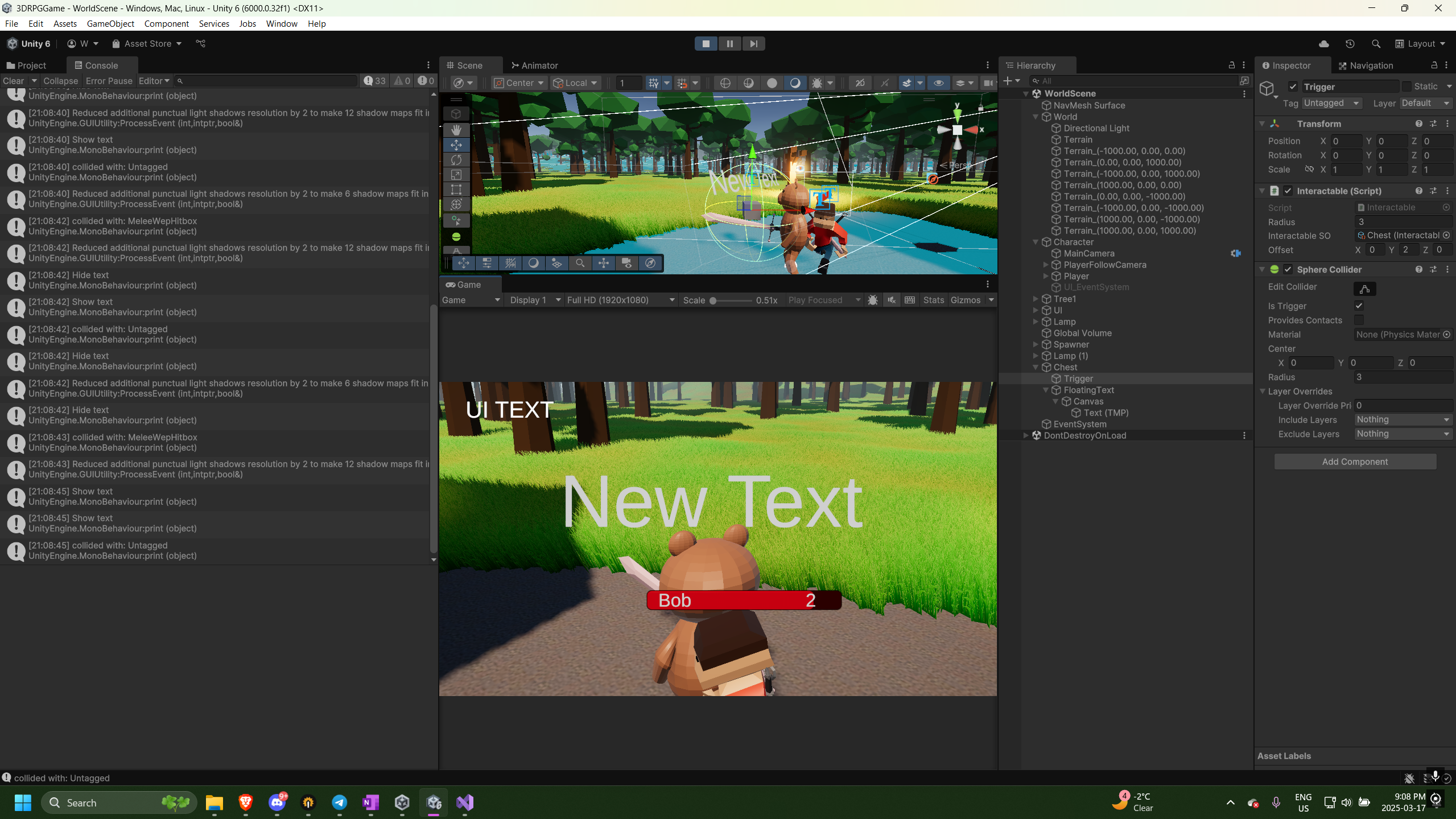The width and height of the screenshot is (1456, 819).
Task: Open the Exclude Layers dropdown
Action: tap(1402, 434)
